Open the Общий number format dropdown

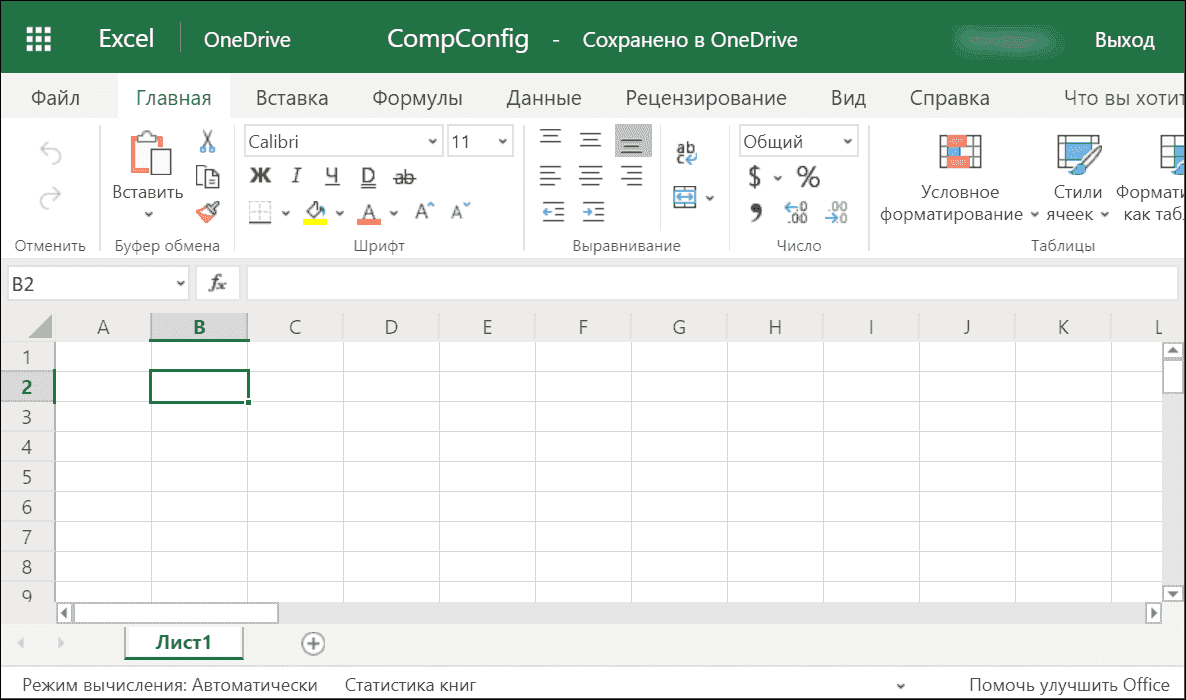pos(798,140)
